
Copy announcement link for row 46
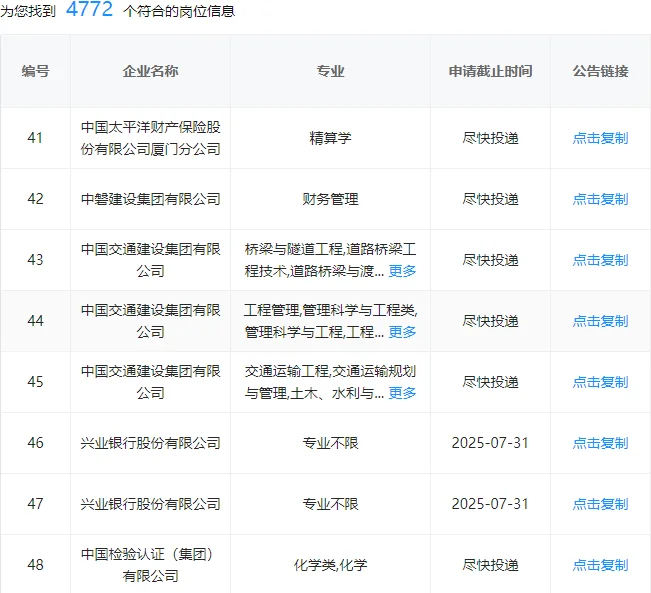tap(600, 443)
